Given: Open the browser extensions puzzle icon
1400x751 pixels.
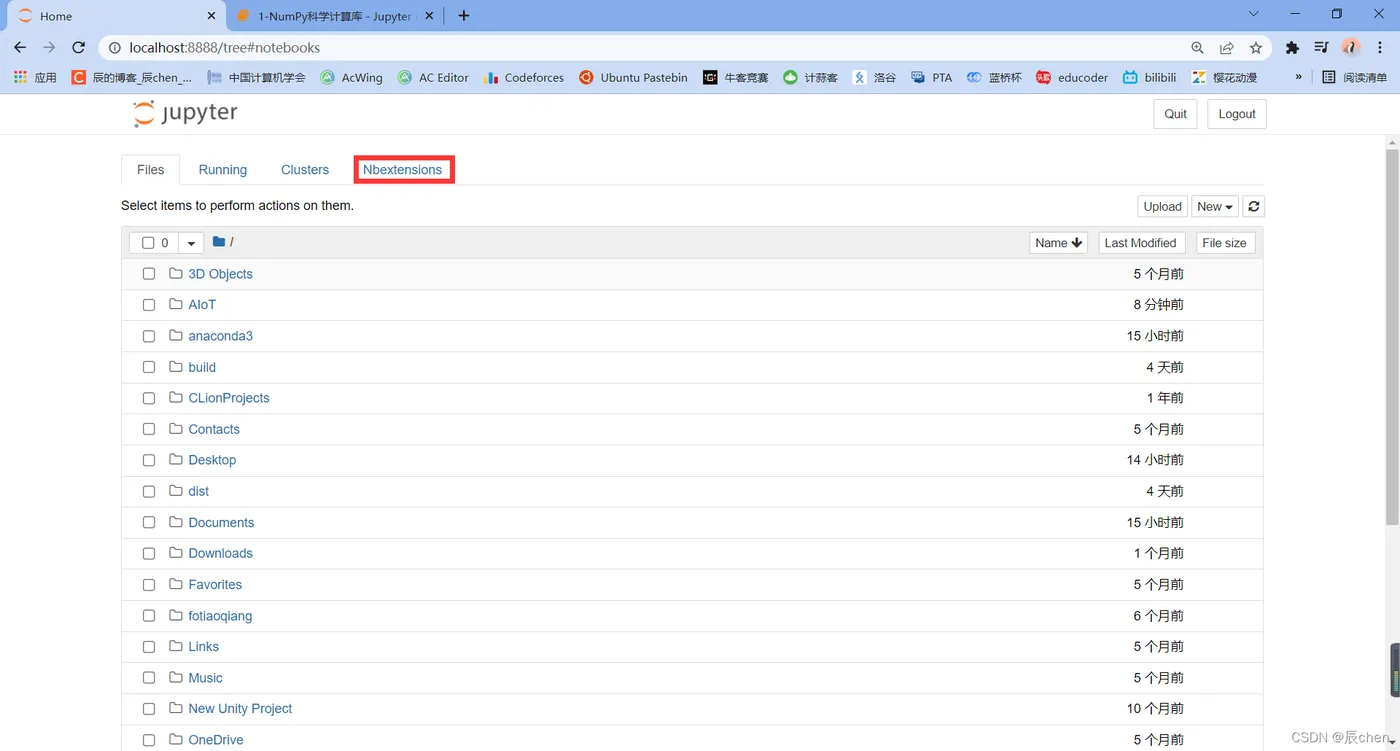Looking at the screenshot, I should (x=1292, y=47).
